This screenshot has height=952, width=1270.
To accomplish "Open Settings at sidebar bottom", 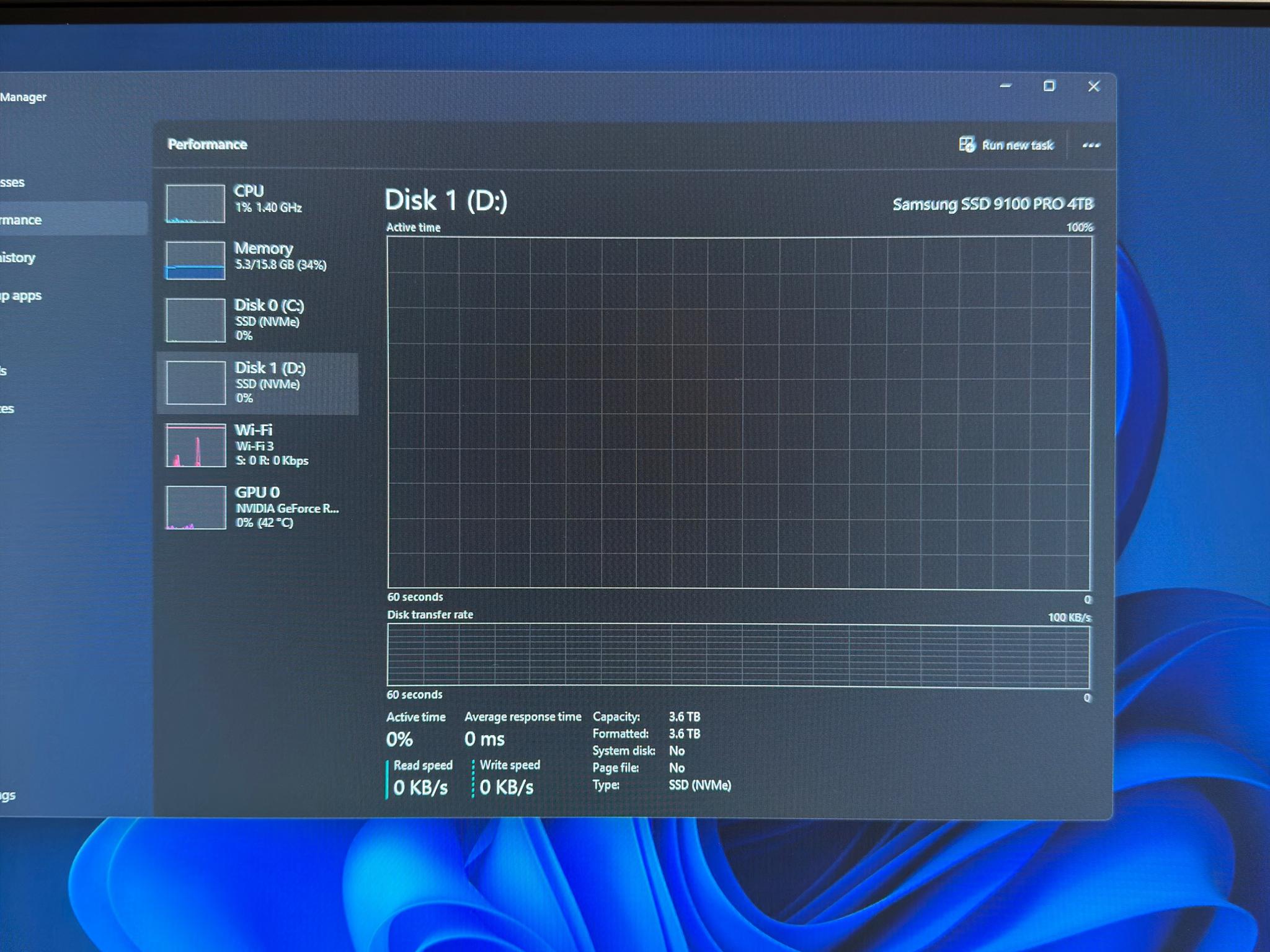I will [x=73, y=795].
